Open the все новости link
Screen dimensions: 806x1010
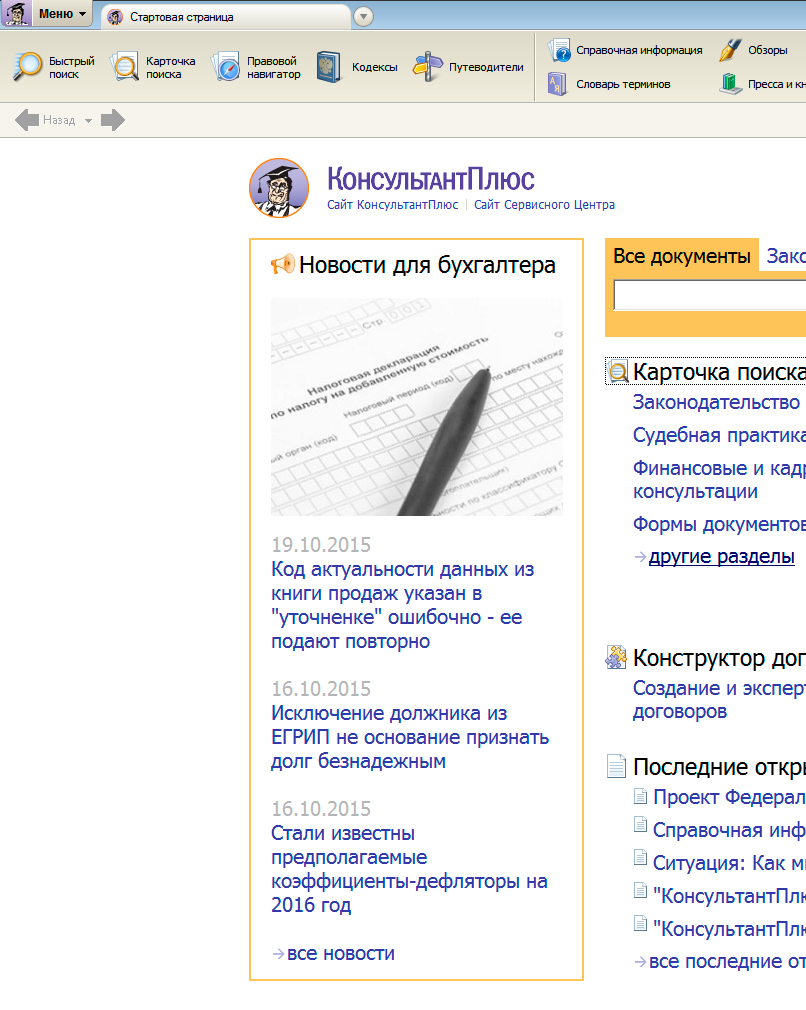click(341, 953)
